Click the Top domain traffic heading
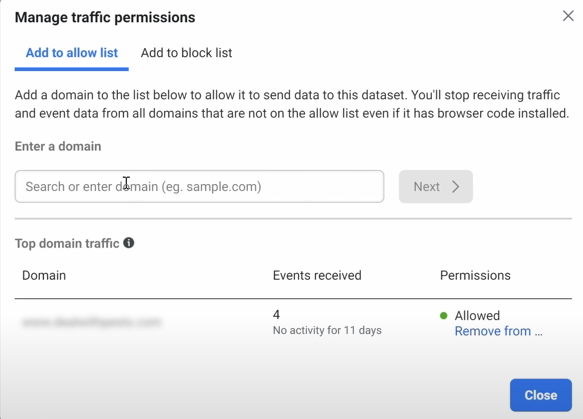This screenshot has height=419, width=583. click(67, 244)
